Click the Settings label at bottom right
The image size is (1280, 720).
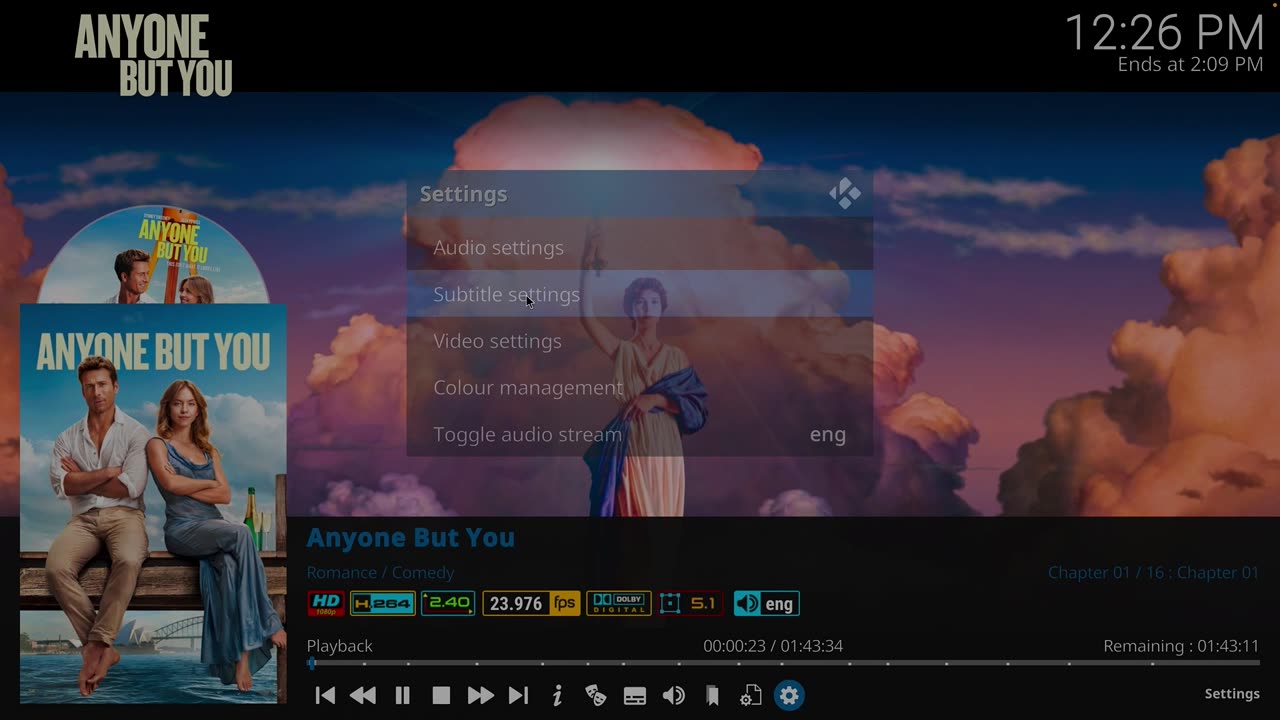coord(1232,694)
